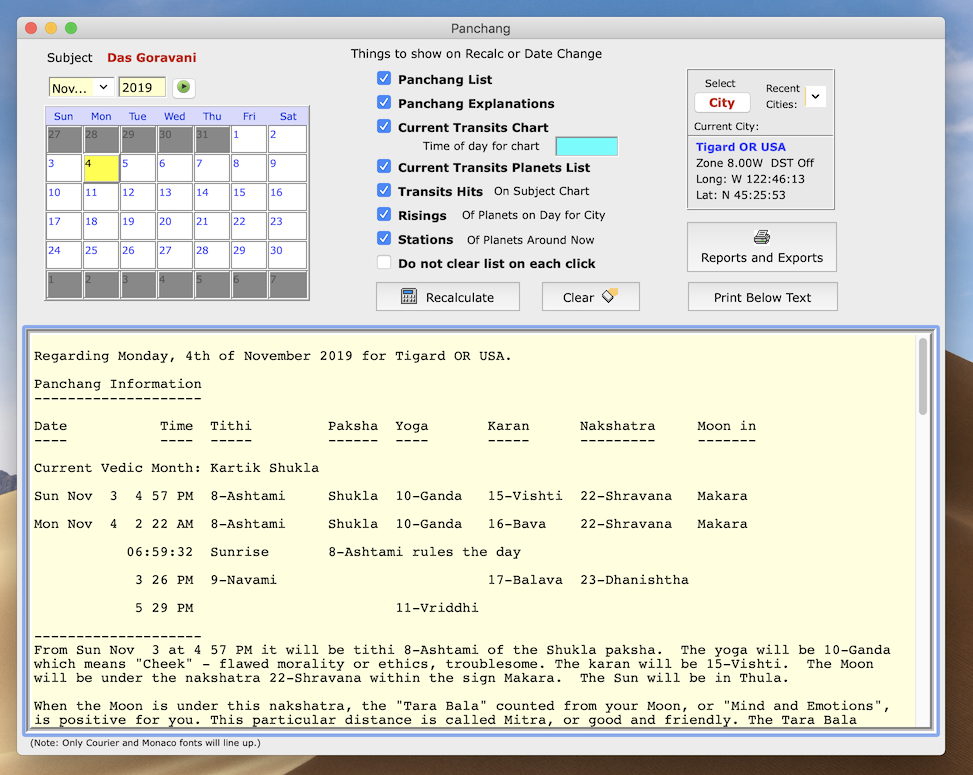Click the cyan time of day field

[x=587, y=147]
